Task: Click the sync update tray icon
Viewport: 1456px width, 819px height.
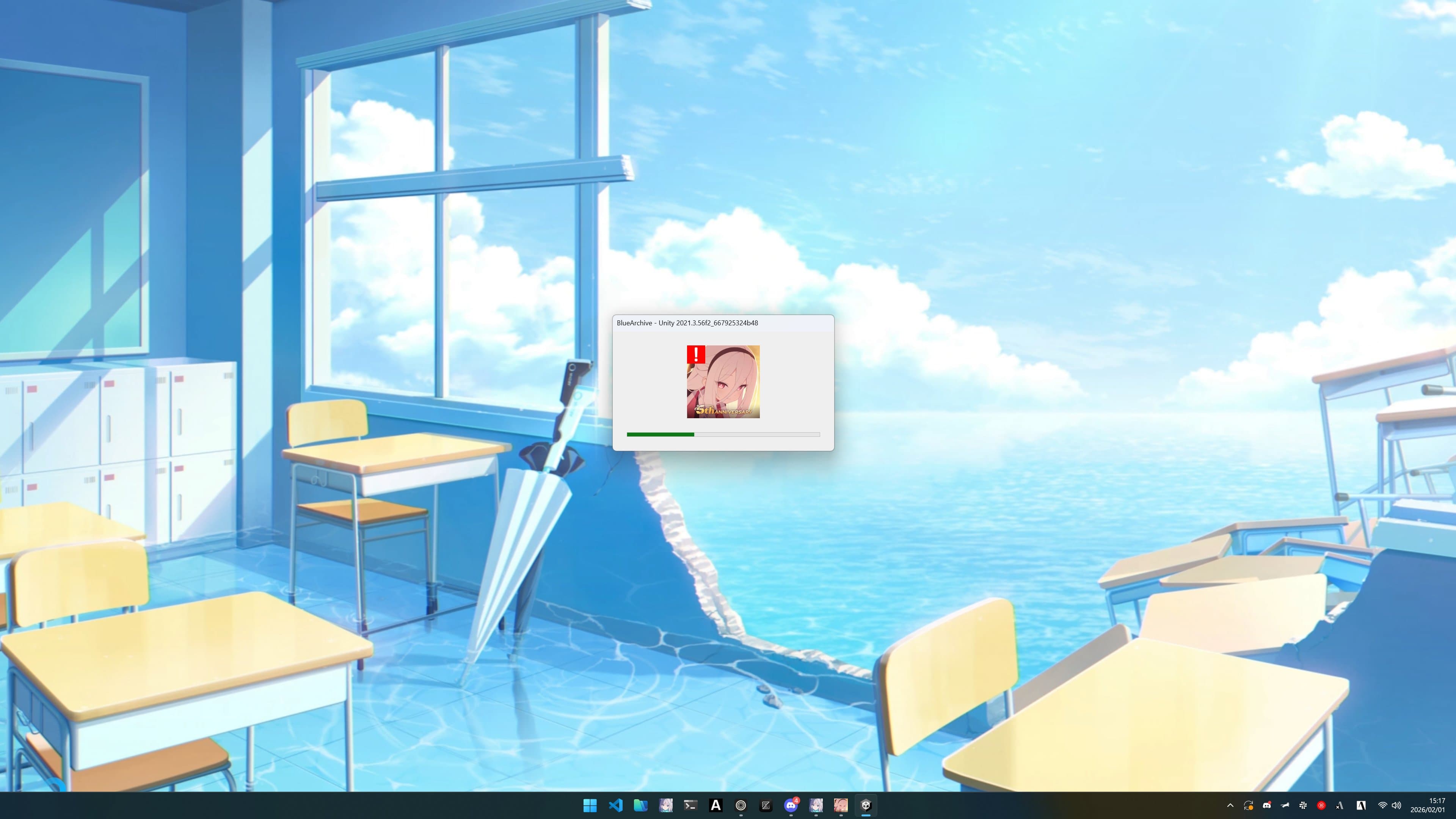Action: [x=1249, y=805]
